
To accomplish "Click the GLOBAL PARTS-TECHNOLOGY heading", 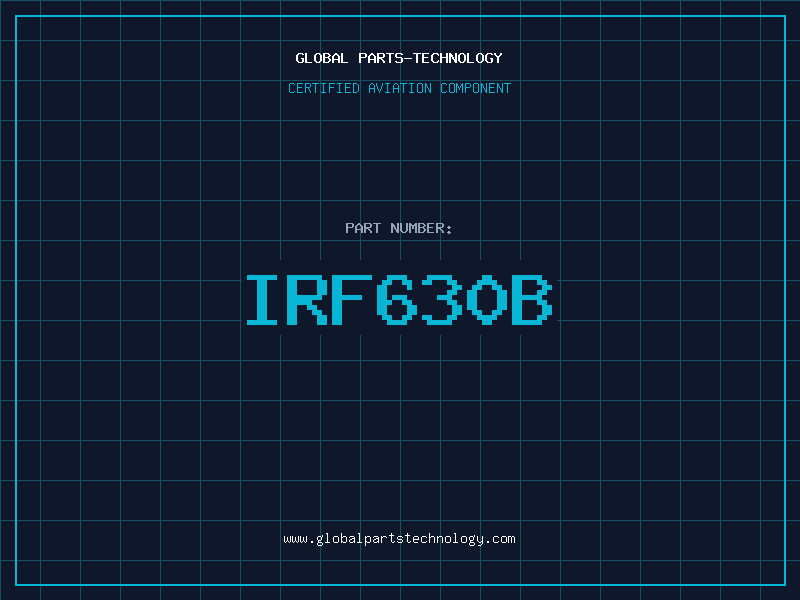I will click(399, 58).
